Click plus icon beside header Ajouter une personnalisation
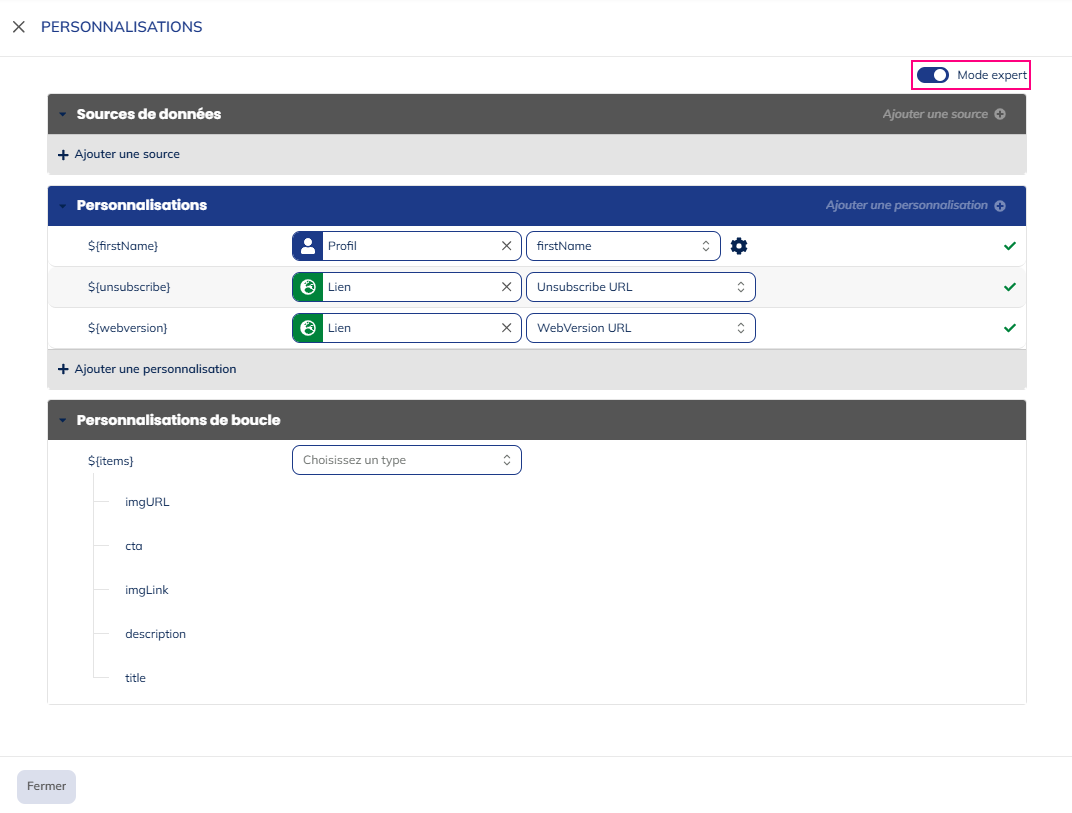 (1000, 205)
